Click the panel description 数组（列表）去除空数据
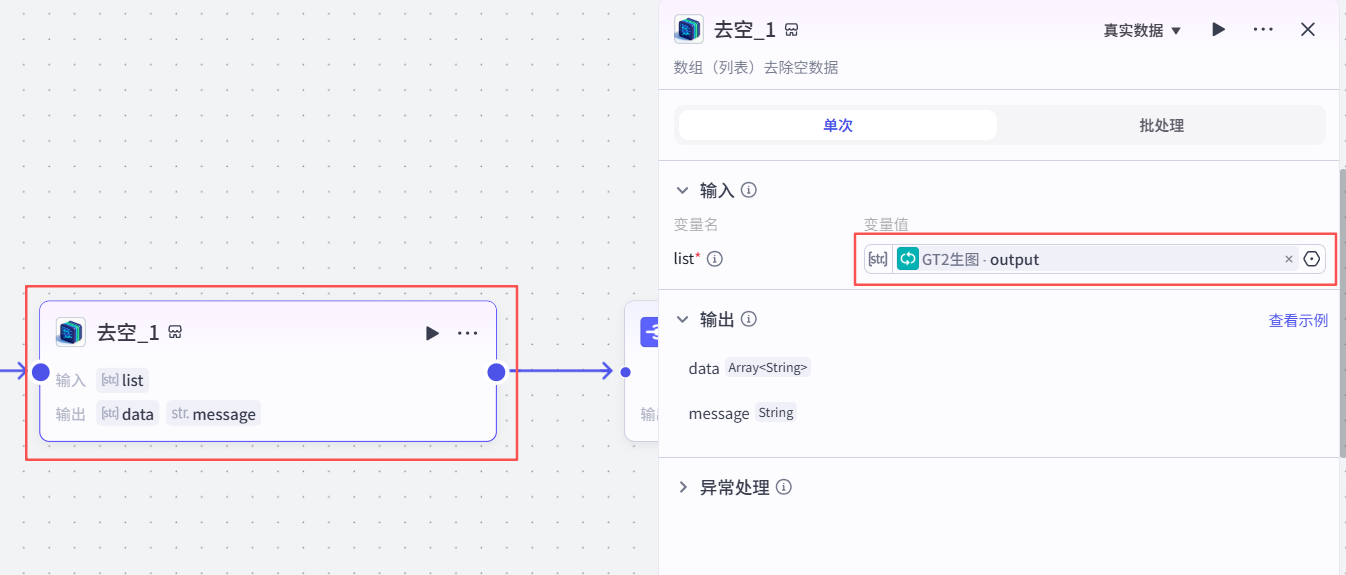This screenshot has height=575, width=1346. pos(756,67)
